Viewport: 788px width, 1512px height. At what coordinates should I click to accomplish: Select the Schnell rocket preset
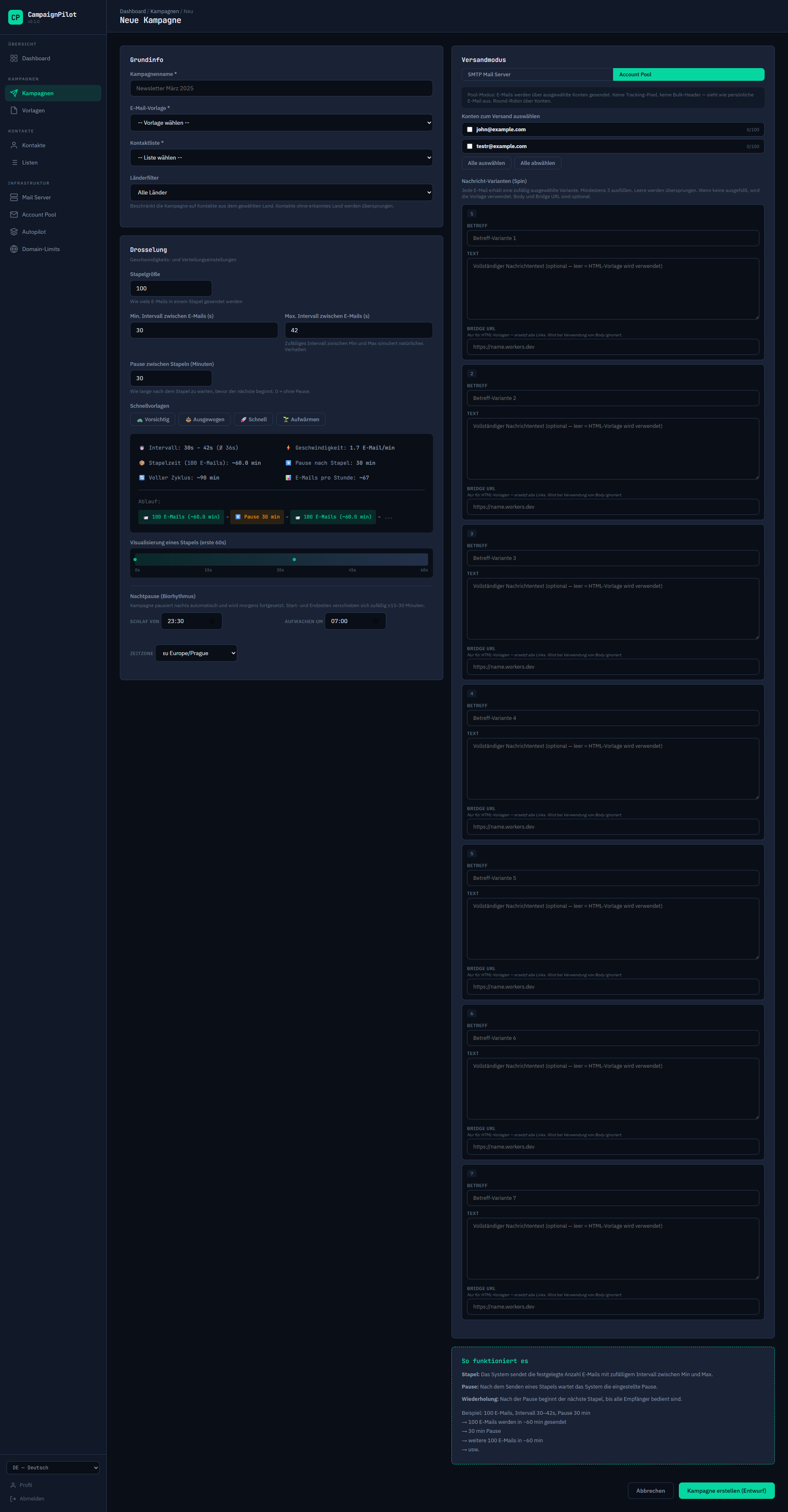[x=253, y=419]
